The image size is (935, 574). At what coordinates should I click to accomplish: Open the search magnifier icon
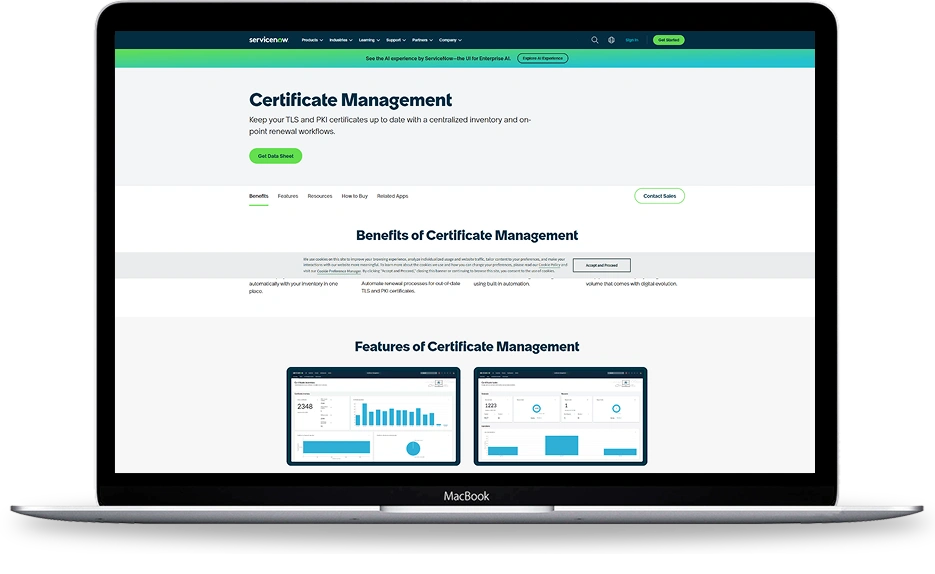pos(595,40)
